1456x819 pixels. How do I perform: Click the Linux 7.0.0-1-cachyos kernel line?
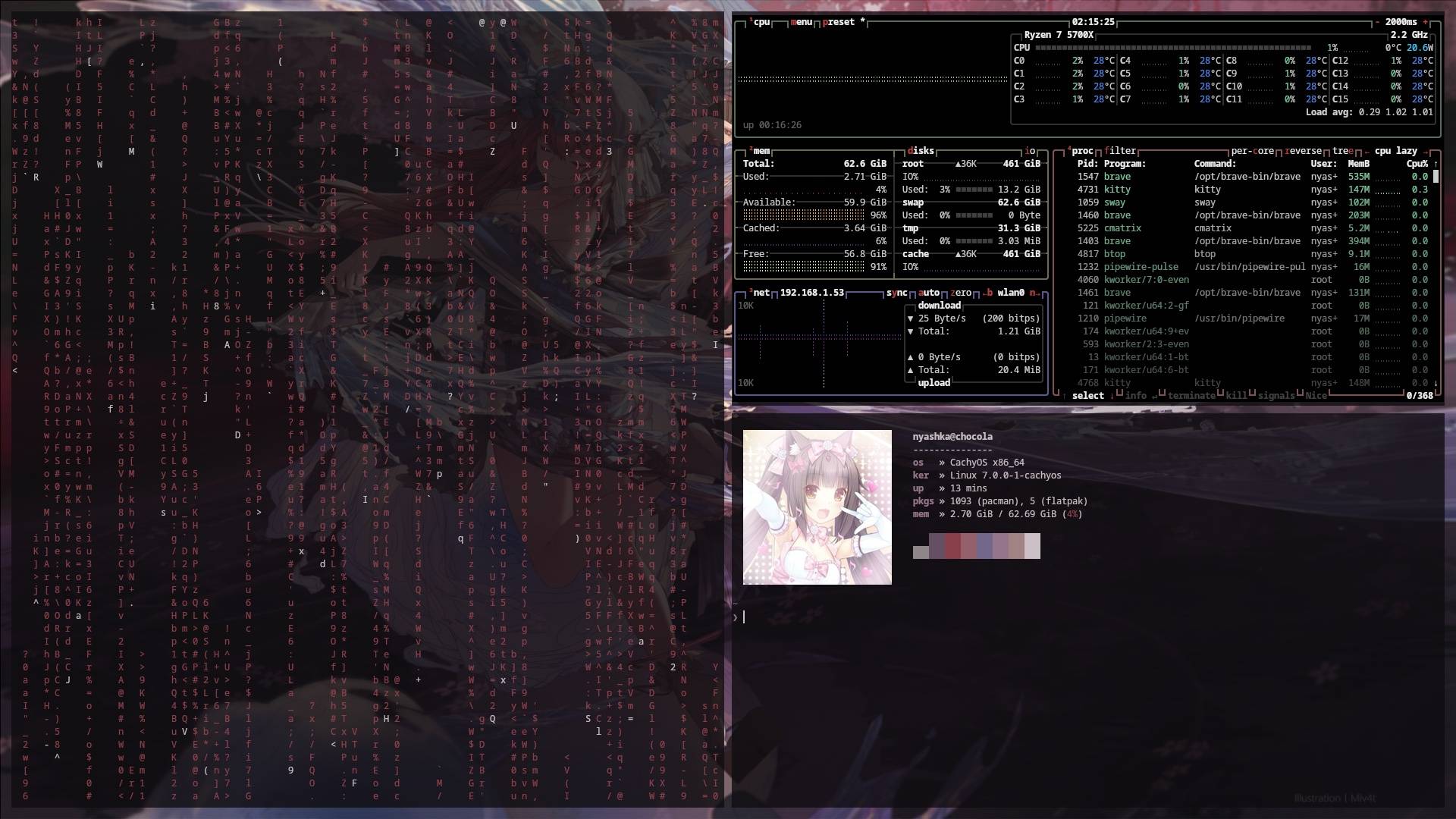[x=987, y=475]
